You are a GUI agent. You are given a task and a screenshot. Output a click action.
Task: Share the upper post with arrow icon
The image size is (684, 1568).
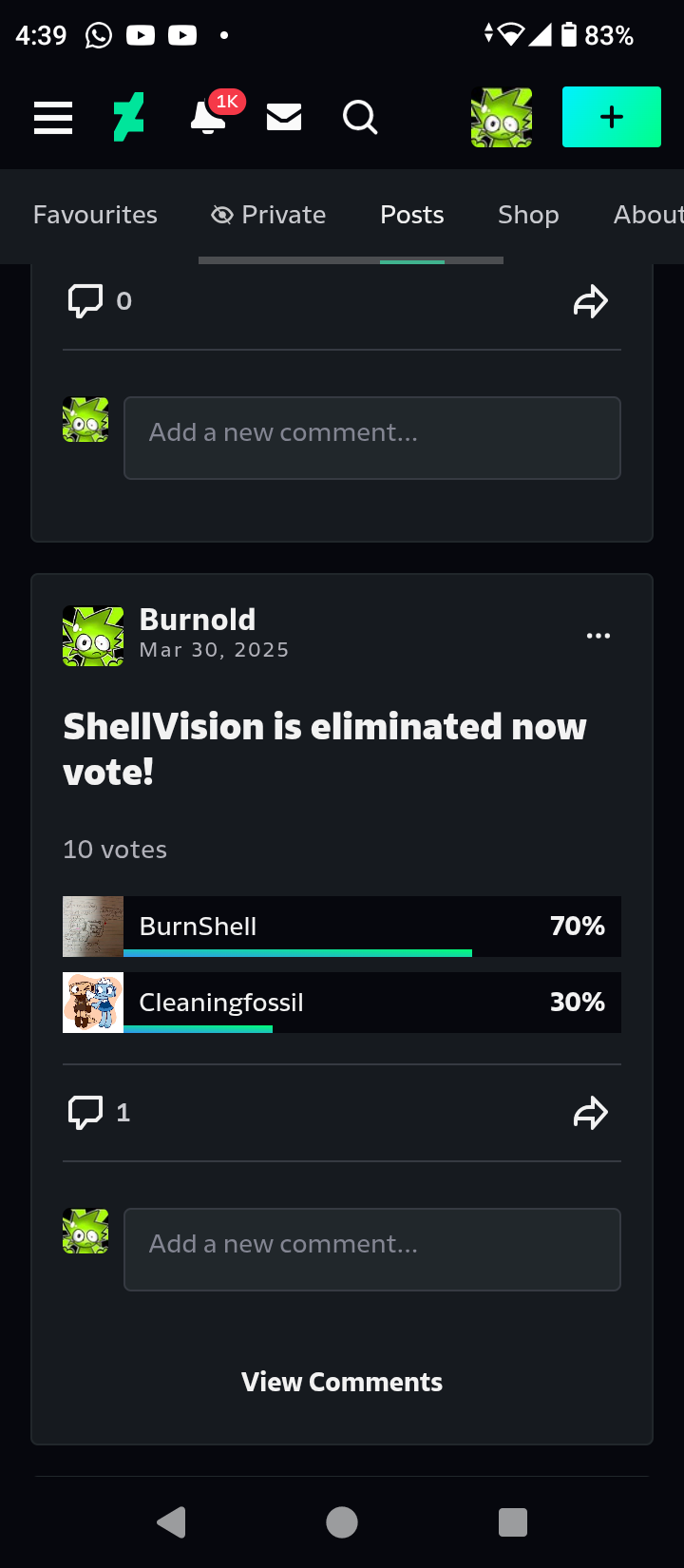coord(591,301)
